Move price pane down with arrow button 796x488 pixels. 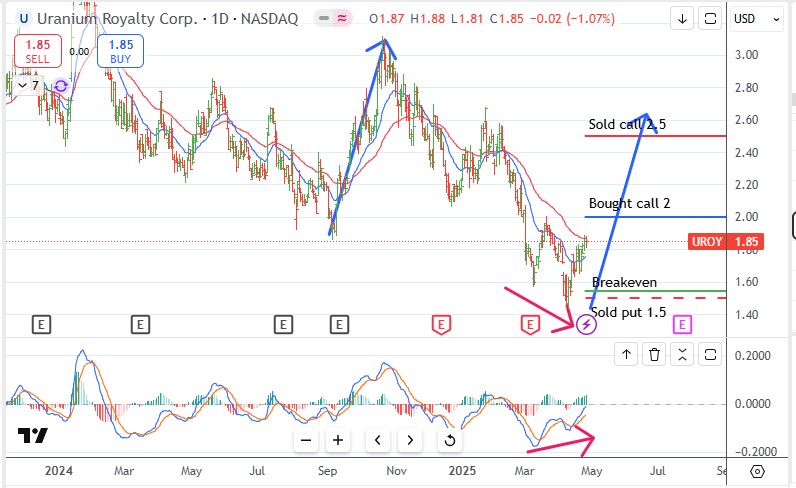[682, 19]
